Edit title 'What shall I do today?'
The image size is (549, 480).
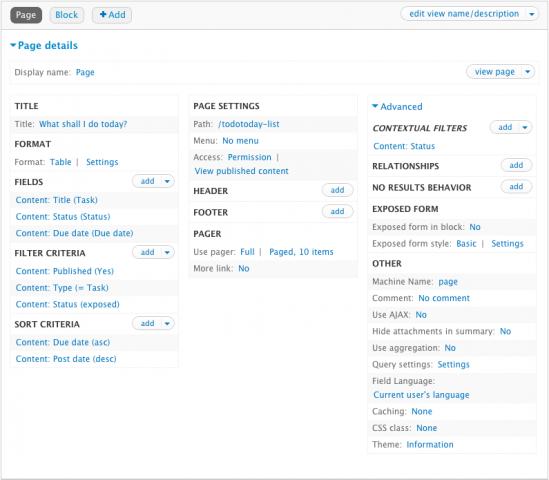(83, 124)
